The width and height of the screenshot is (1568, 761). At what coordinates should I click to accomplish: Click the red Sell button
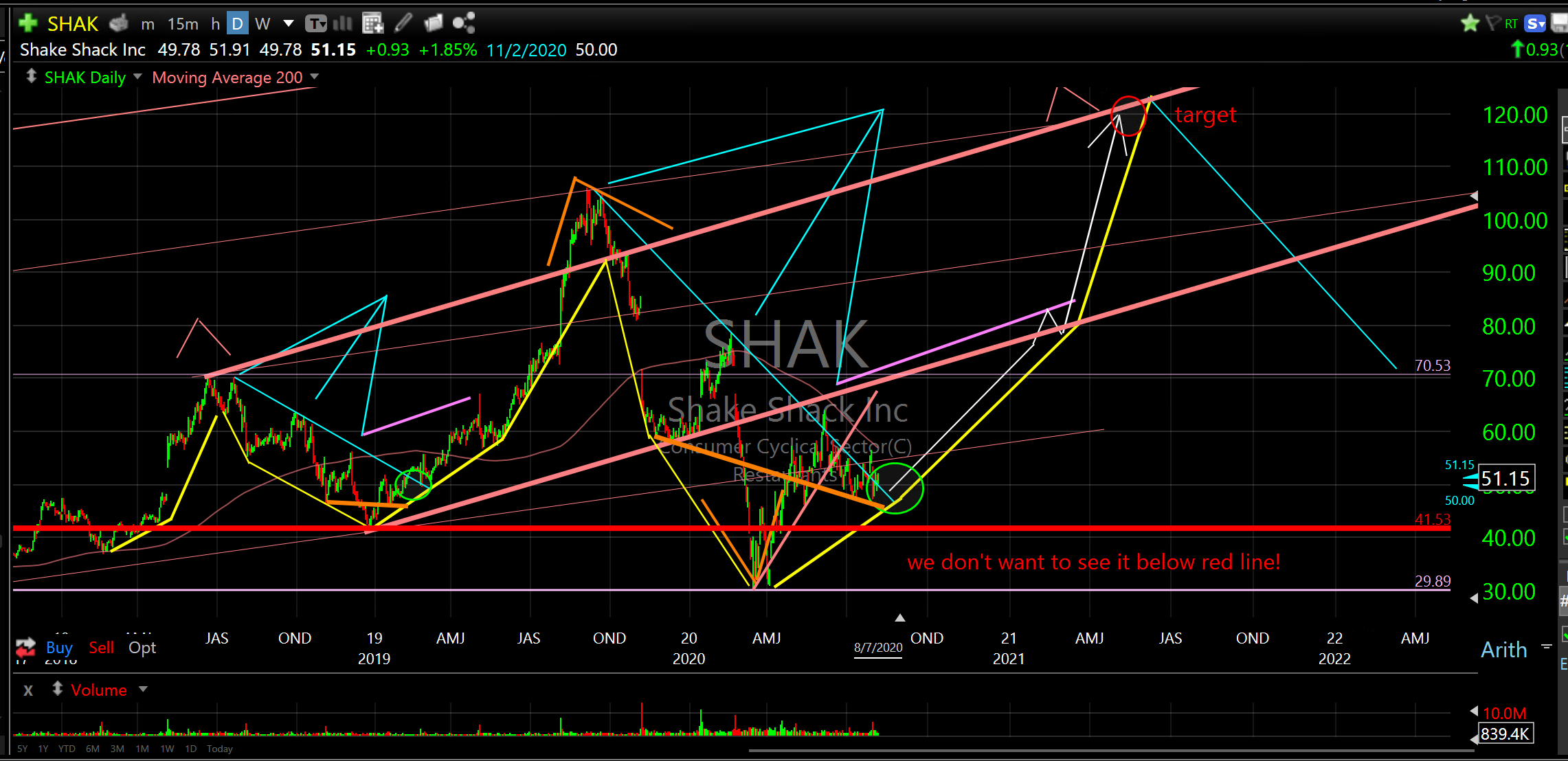[101, 647]
